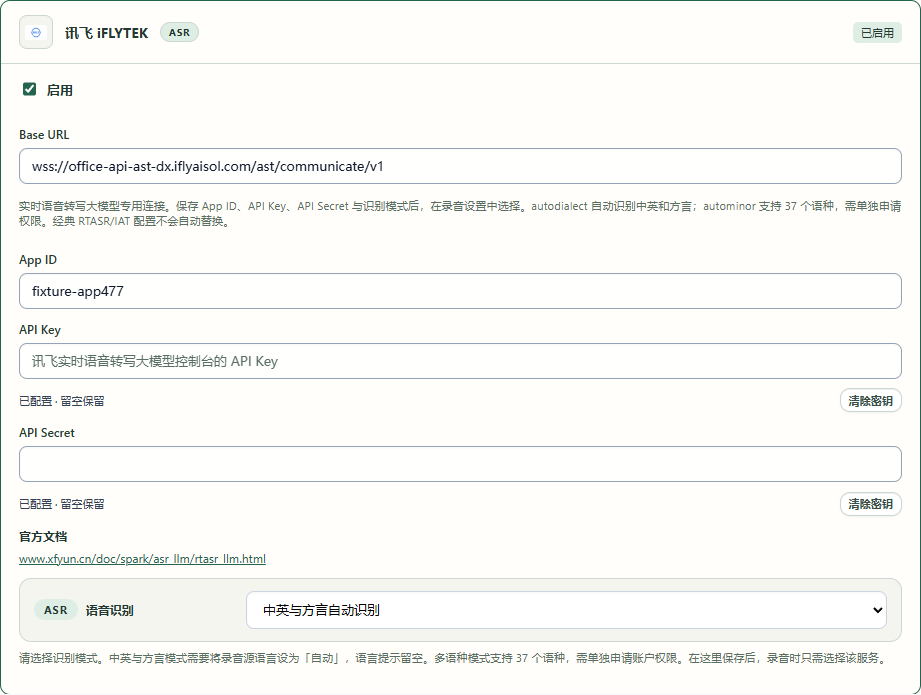
Task: Click the 语音识别 label text
Action: coord(110,610)
